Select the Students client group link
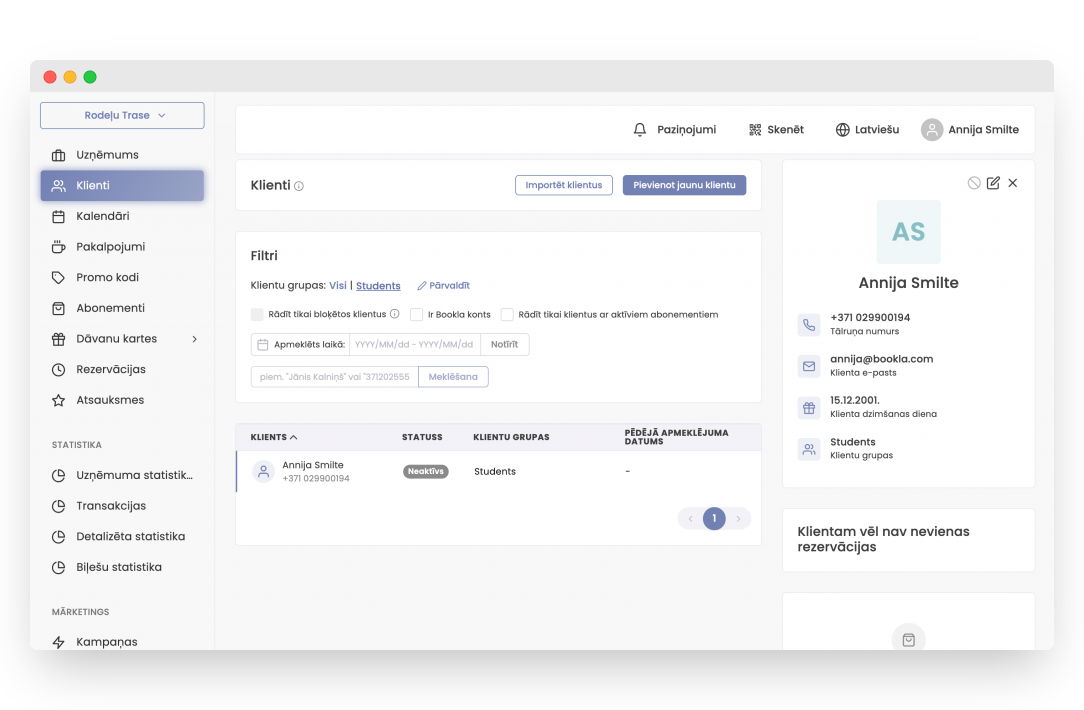Viewport: 1084px width, 710px height. click(378, 286)
